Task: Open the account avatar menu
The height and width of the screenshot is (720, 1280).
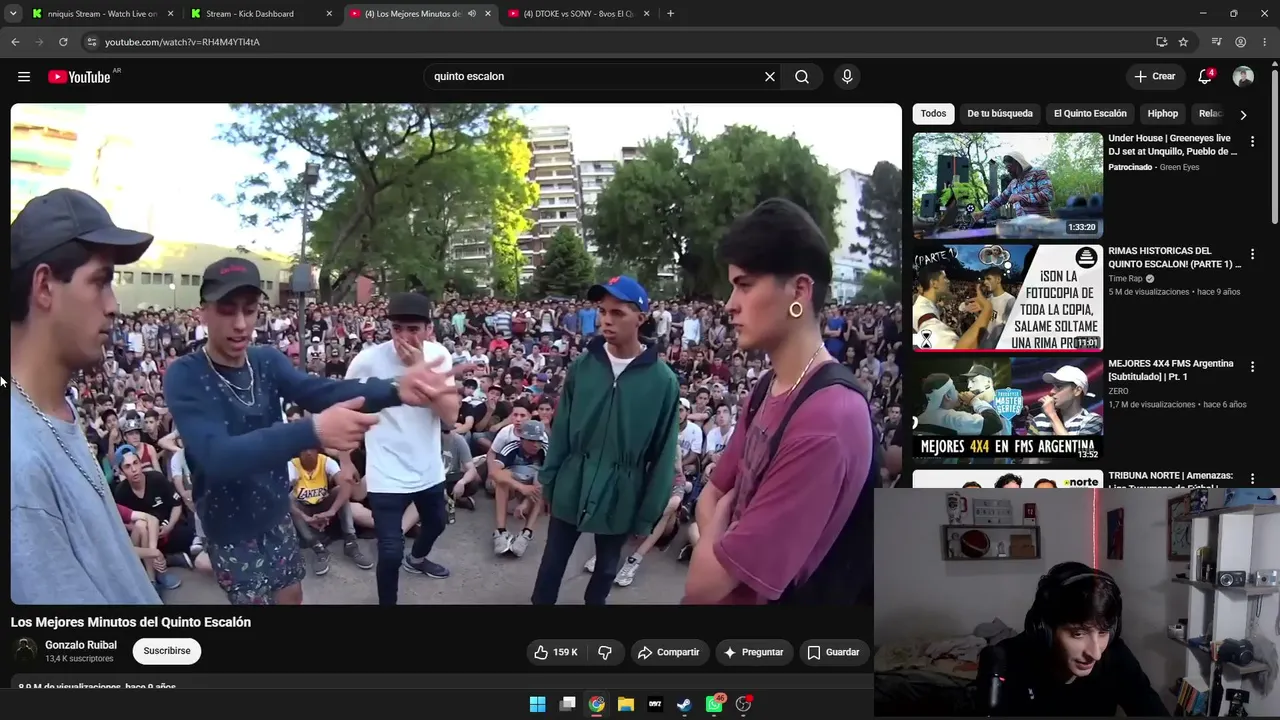Action: coord(1243,77)
